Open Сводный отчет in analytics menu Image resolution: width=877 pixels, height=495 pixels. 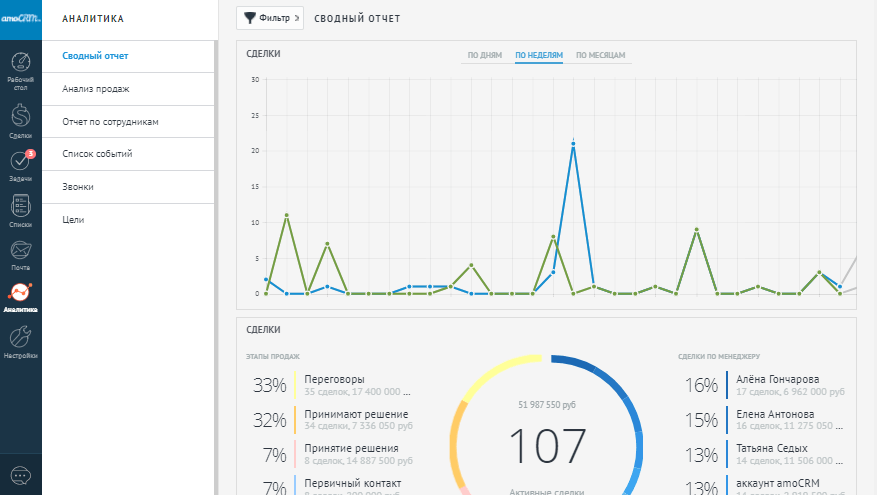(x=95, y=55)
